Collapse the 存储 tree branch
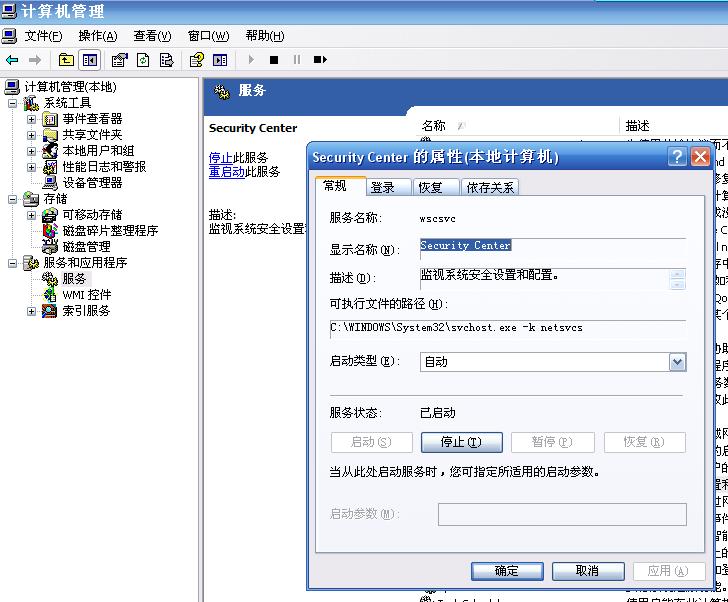Viewport: 728px width, 602px height. coord(13,200)
